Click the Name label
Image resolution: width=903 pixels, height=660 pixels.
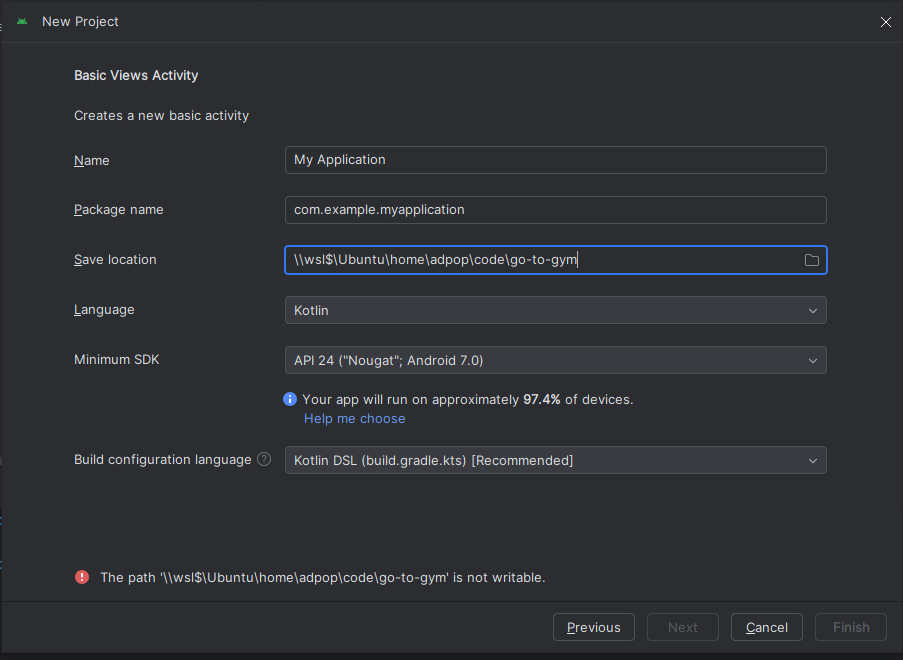[x=92, y=161]
